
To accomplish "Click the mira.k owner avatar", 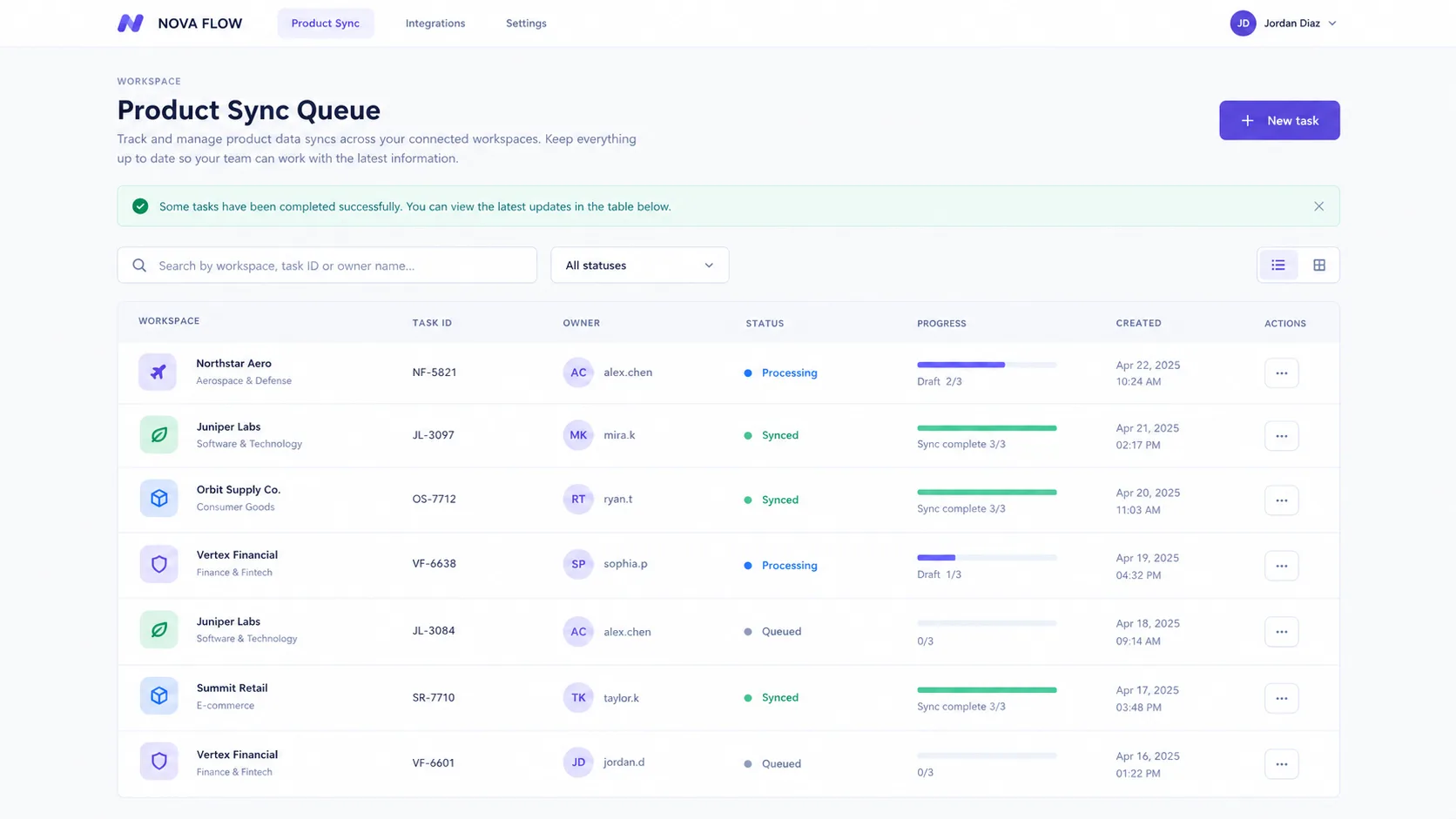I will [x=578, y=435].
